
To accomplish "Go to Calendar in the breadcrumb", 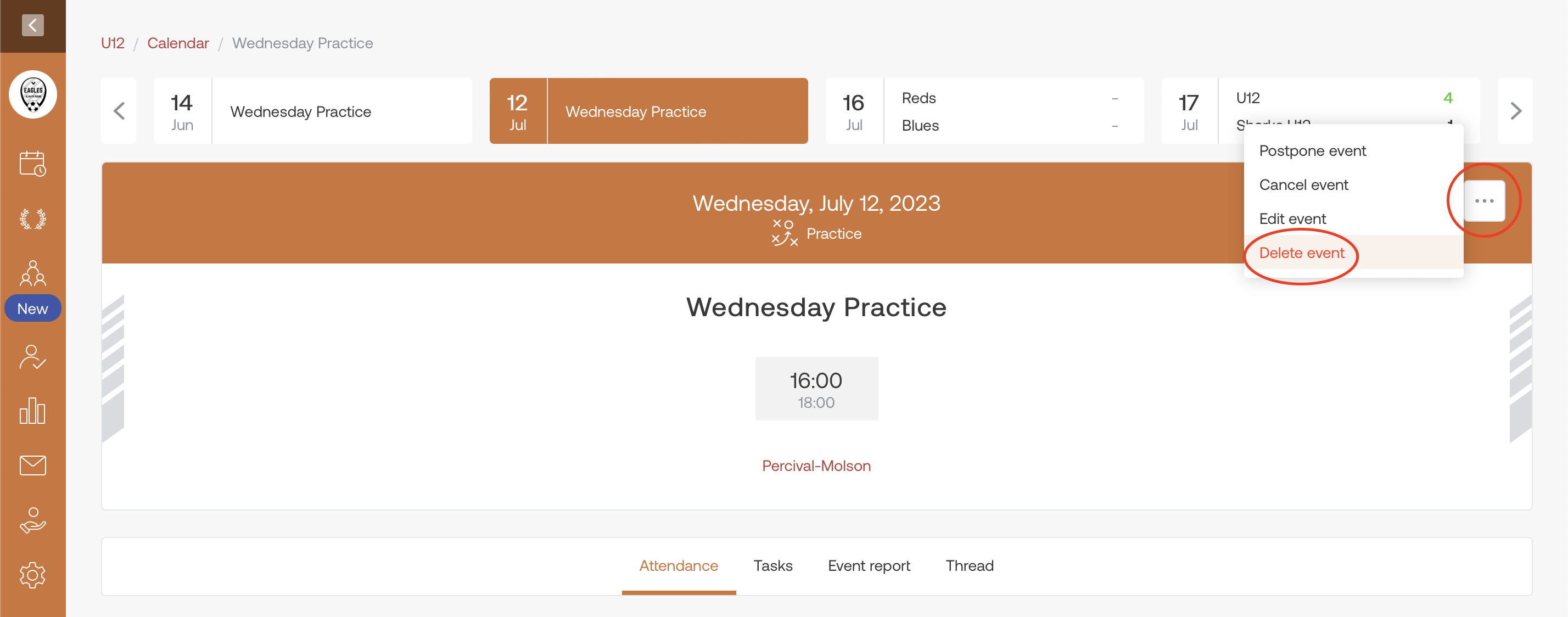I will 178,43.
